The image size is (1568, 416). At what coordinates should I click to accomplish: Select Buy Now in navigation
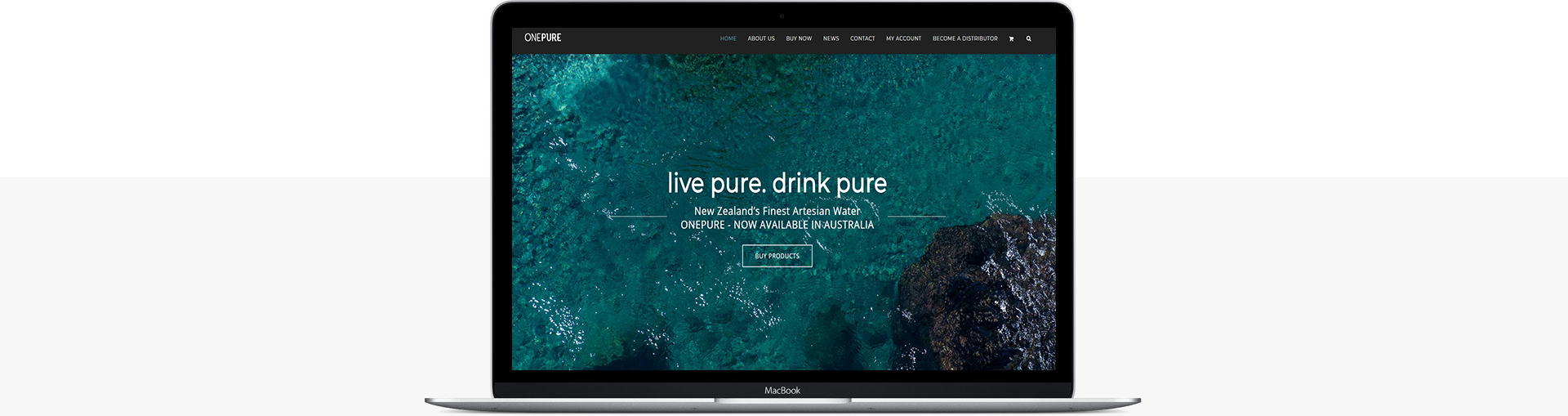[x=799, y=38]
